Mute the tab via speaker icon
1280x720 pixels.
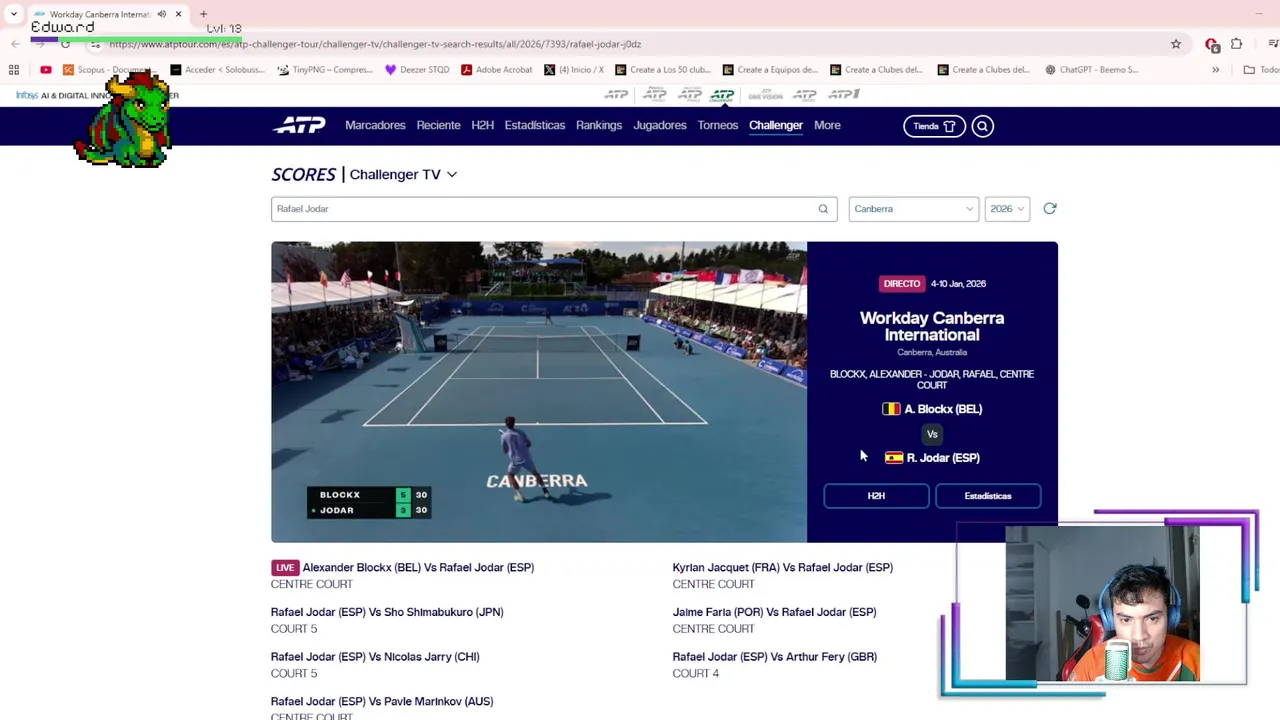161,14
